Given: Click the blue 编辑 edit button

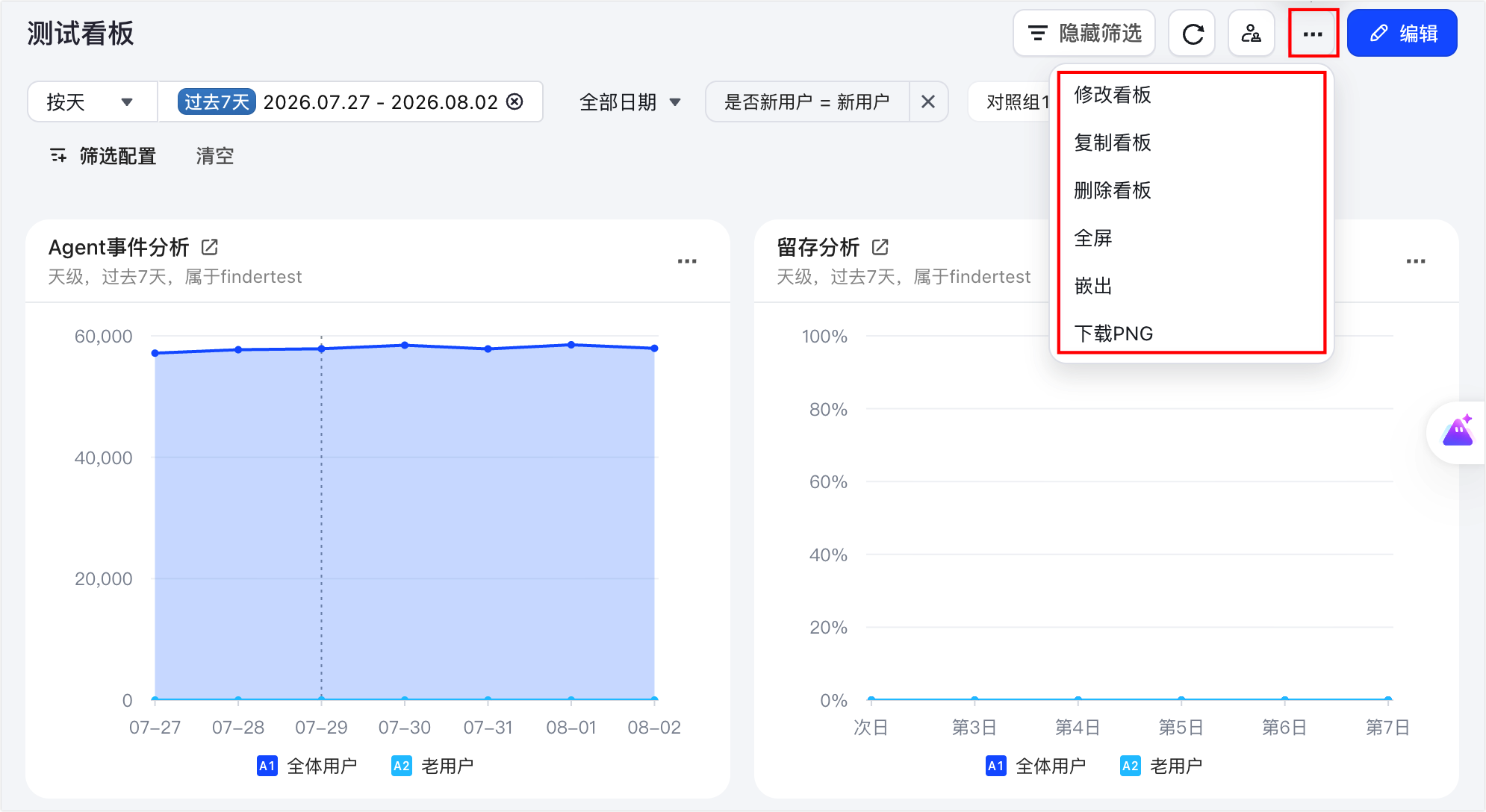Looking at the screenshot, I should pos(1402,34).
